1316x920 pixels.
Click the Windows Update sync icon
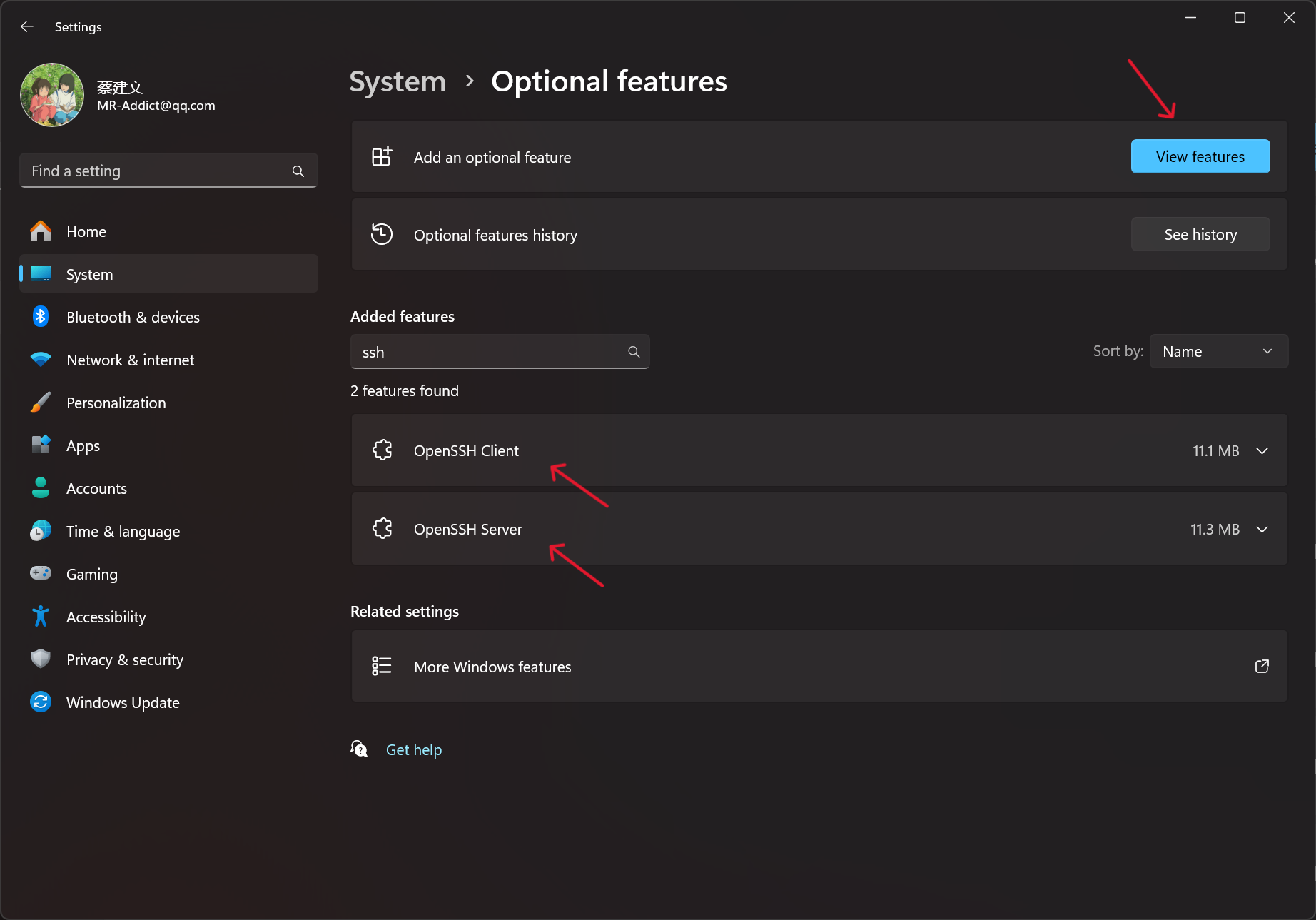coord(41,702)
